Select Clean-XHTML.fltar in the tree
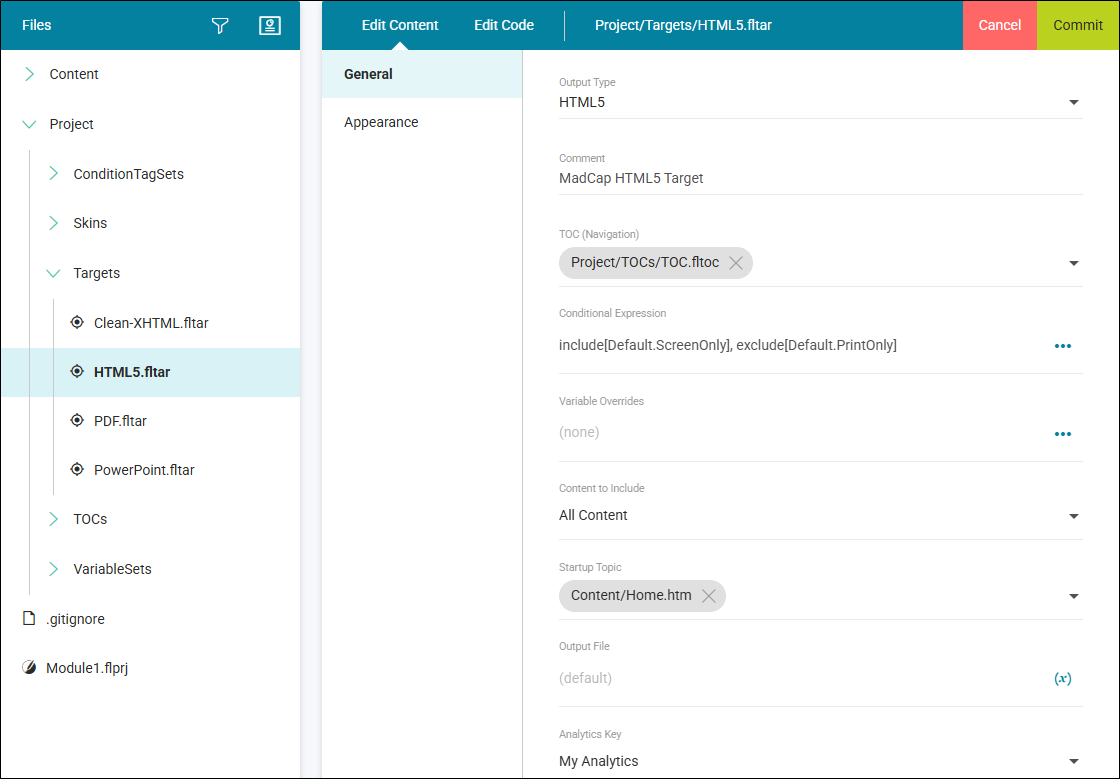The height and width of the screenshot is (779, 1120). click(151, 323)
